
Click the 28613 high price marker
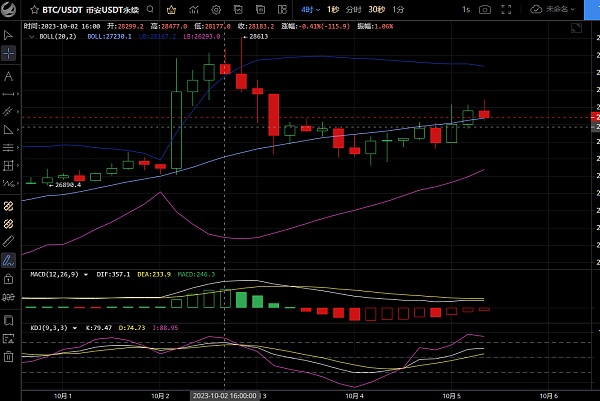(255, 37)
